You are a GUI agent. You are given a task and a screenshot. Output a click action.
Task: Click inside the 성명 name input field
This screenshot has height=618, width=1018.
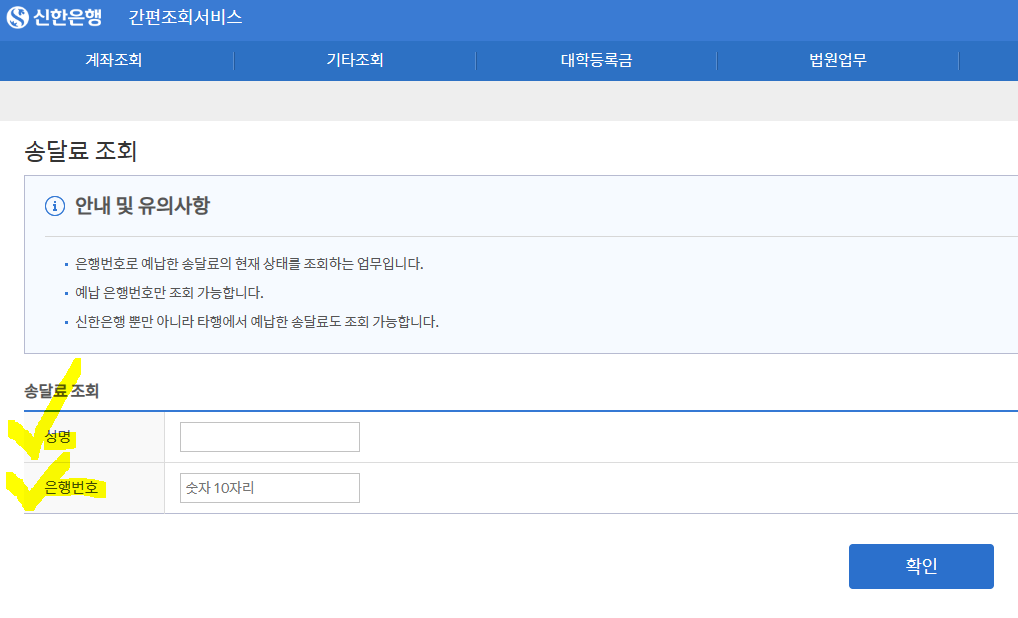[x=269, y=436]
